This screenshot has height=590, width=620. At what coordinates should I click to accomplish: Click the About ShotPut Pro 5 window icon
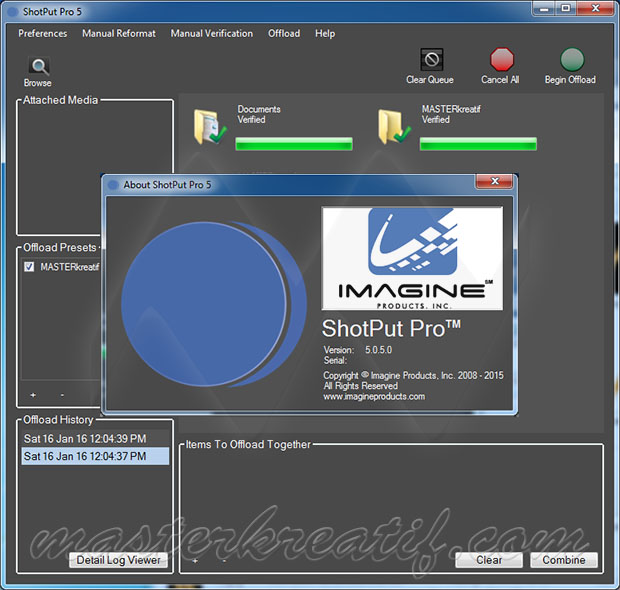[x=113, y=185]
